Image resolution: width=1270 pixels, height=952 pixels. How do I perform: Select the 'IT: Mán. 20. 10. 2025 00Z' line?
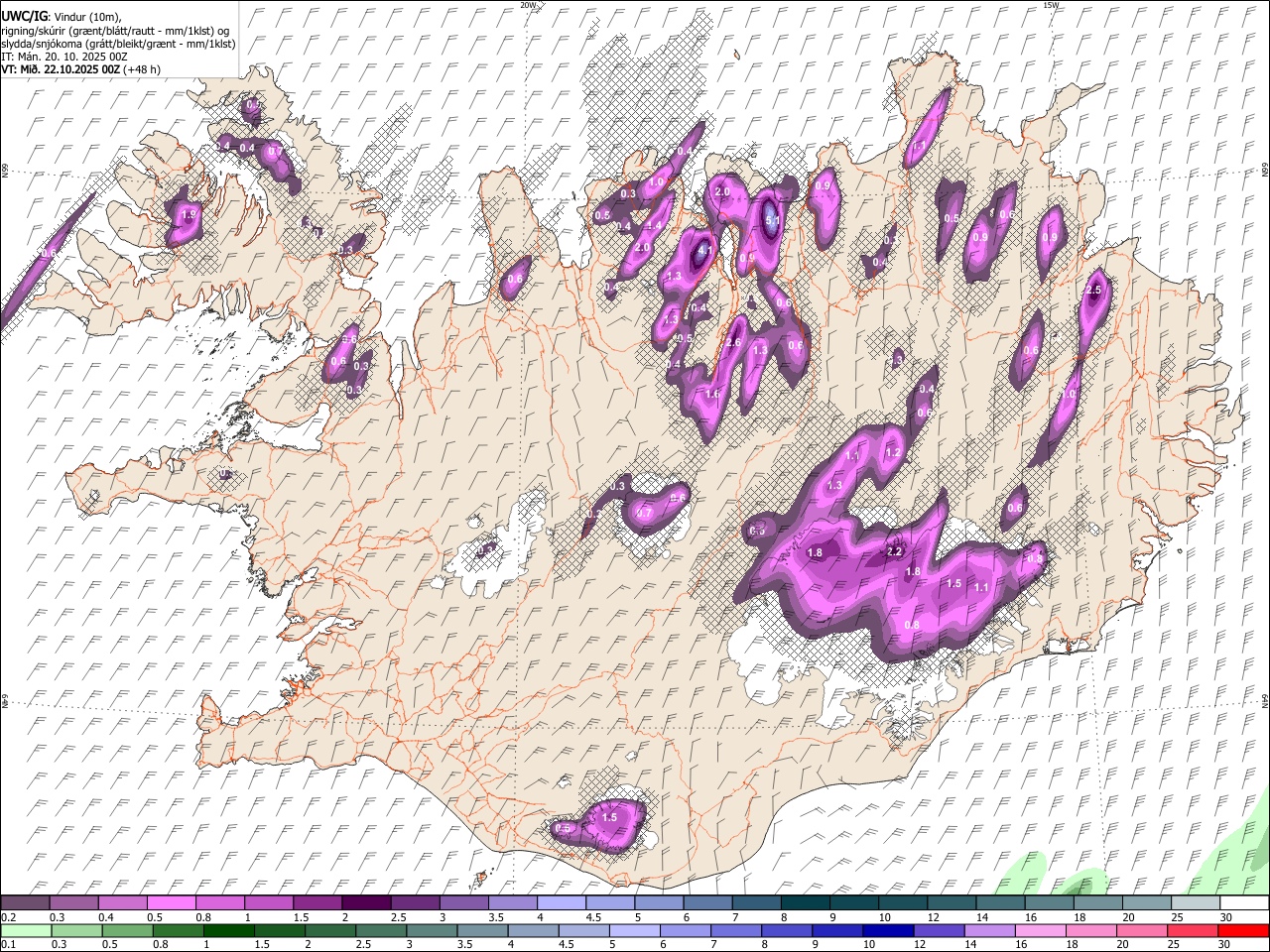[x=63, y=57]
